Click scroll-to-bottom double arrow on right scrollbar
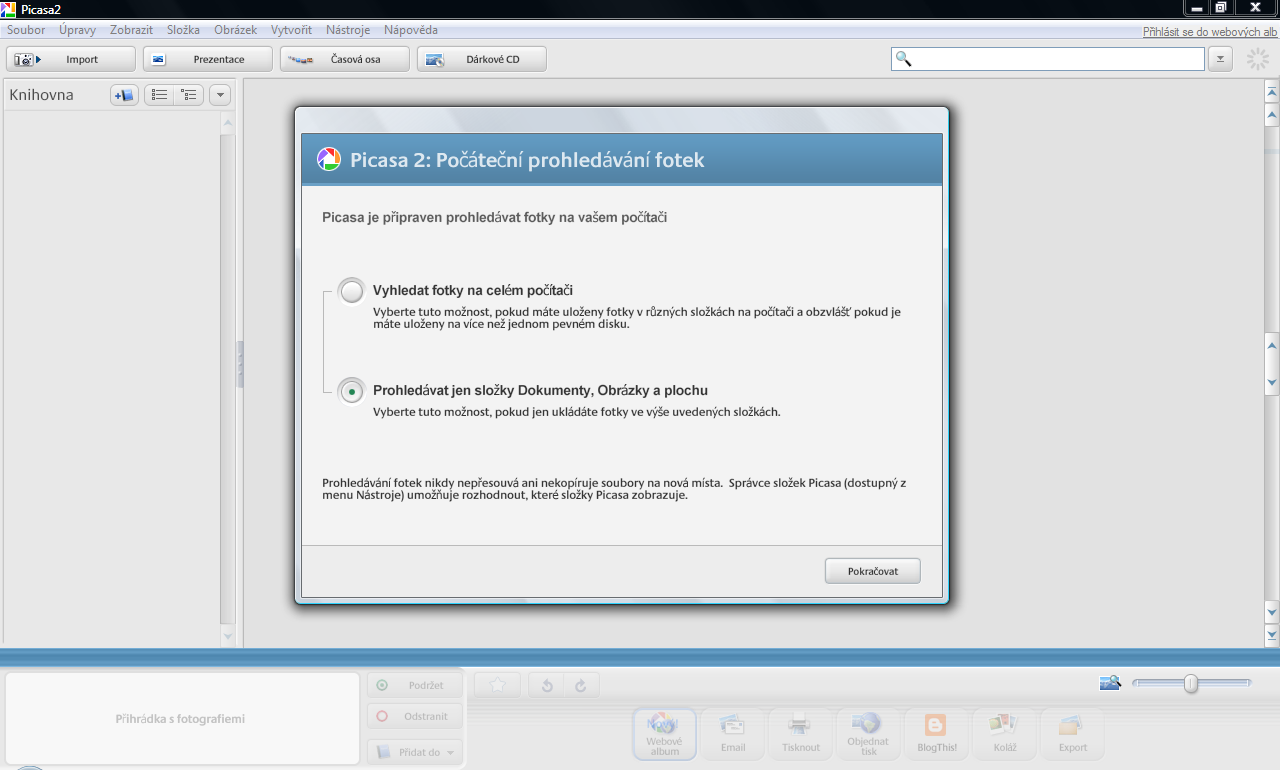 1272,634
